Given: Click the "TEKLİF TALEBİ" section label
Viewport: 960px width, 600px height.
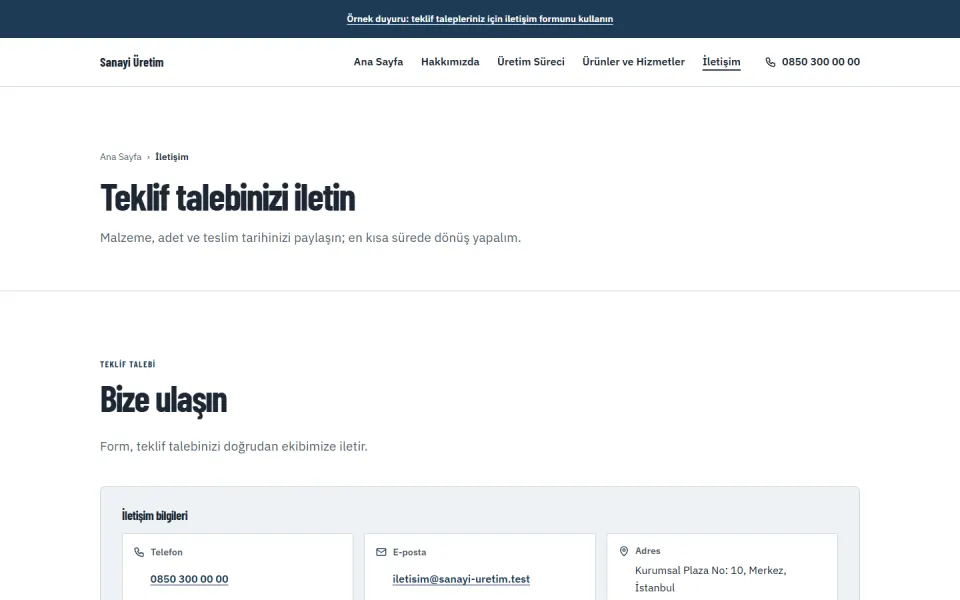Looking at the screenshot, I should [127, 364].
